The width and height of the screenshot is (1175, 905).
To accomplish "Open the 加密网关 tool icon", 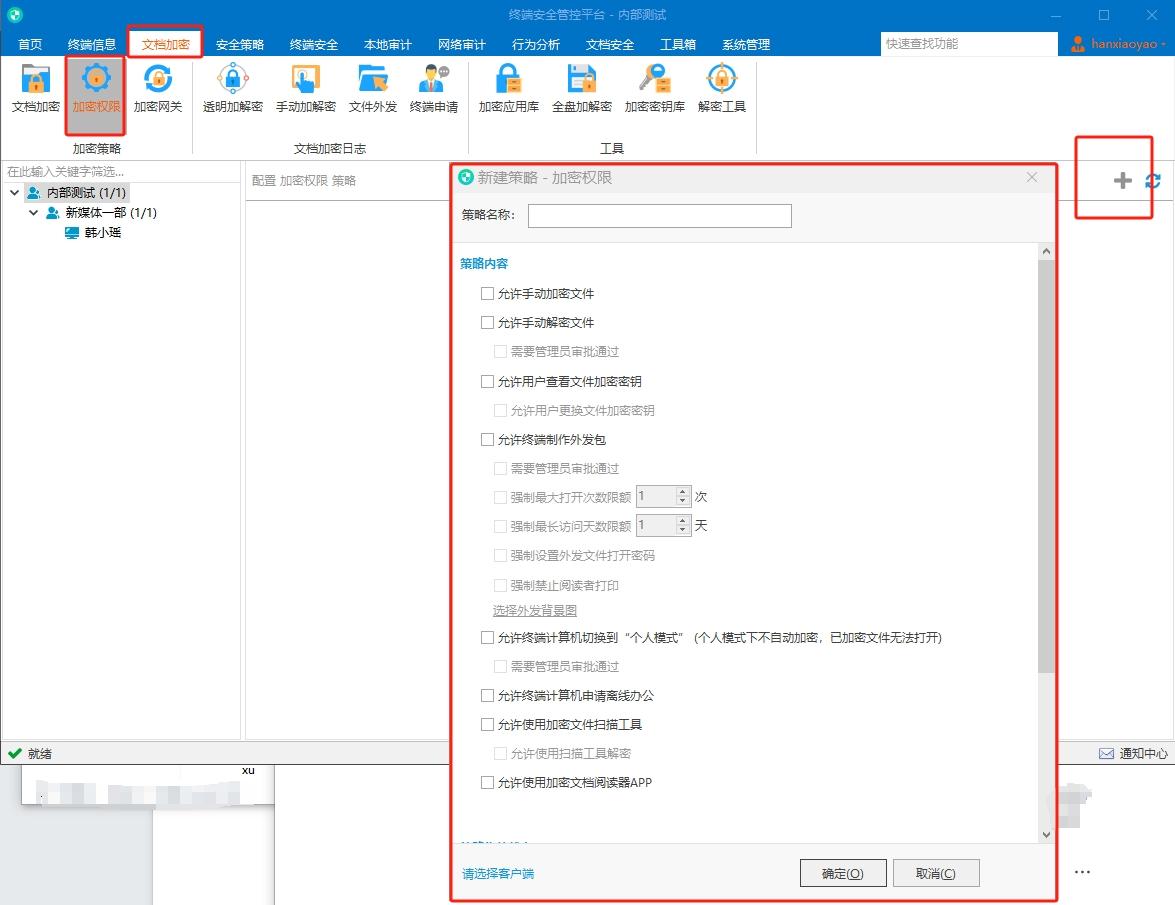I will coord(157,88).
